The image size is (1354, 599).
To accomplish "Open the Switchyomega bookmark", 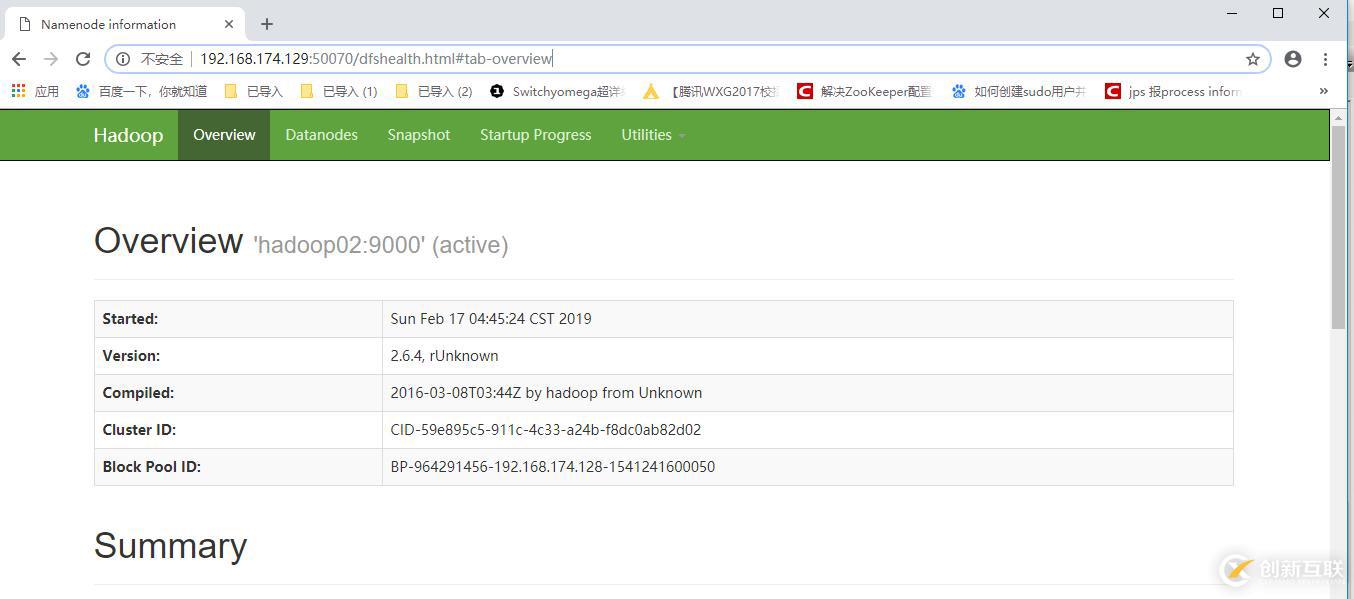I will (x=557, y=91).
